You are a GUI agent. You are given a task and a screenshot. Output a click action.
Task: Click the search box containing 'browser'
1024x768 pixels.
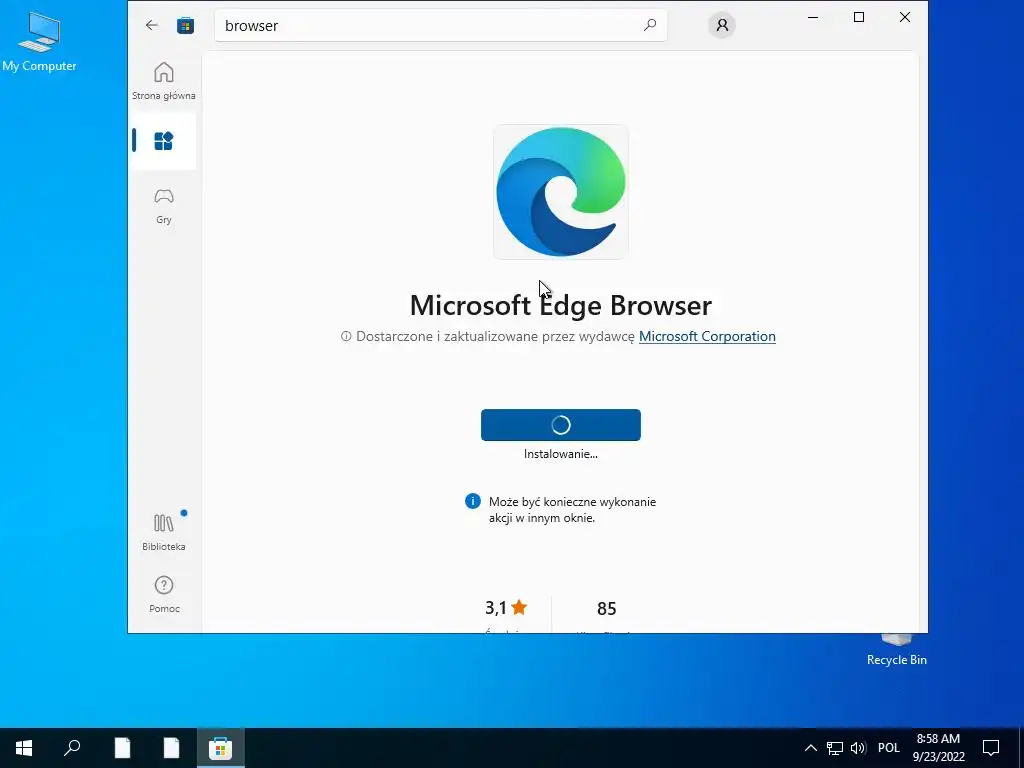click(x=441, y=25)
